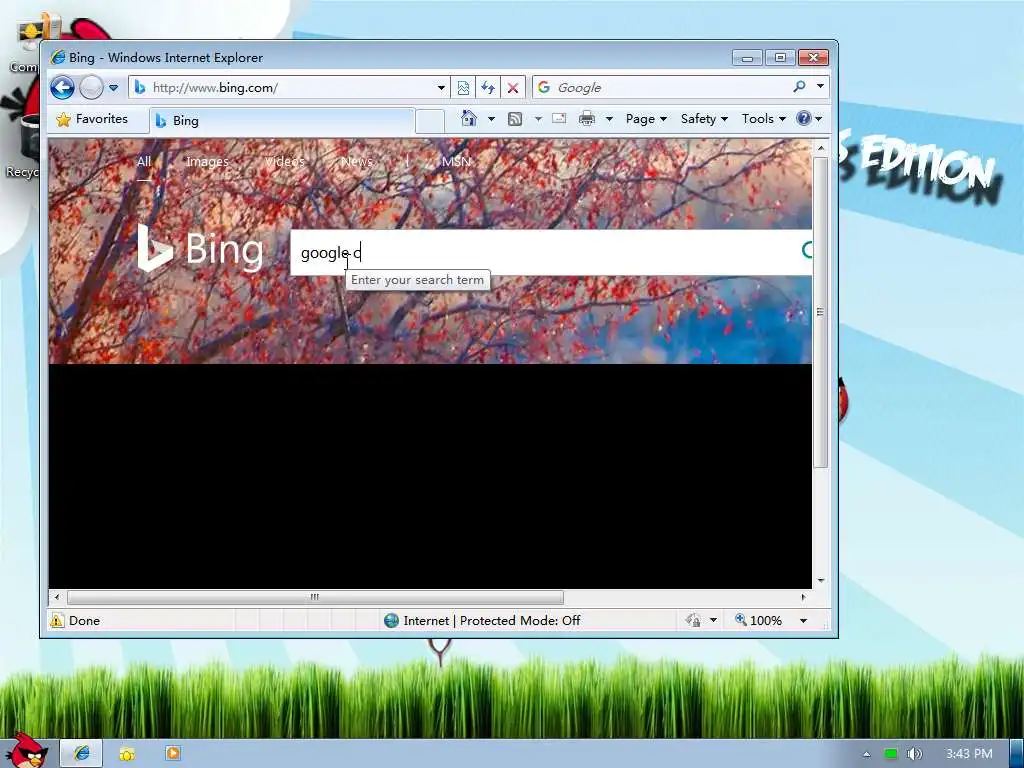Open the Angry Birds Start button
The width and height of the screenshot is (1024, 768).
click(x=25, y=751)
